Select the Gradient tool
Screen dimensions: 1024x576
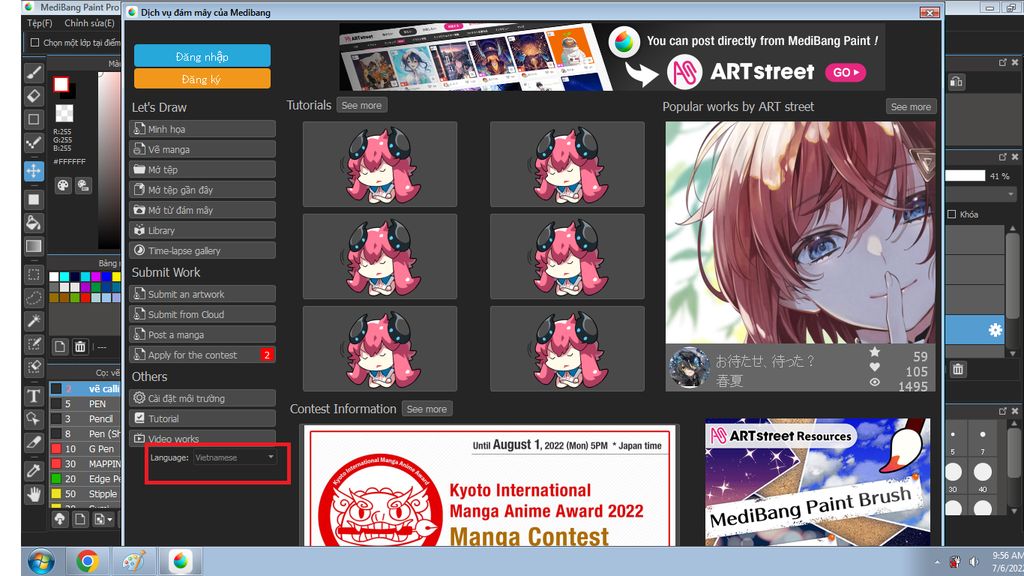(x=34, y=246)
